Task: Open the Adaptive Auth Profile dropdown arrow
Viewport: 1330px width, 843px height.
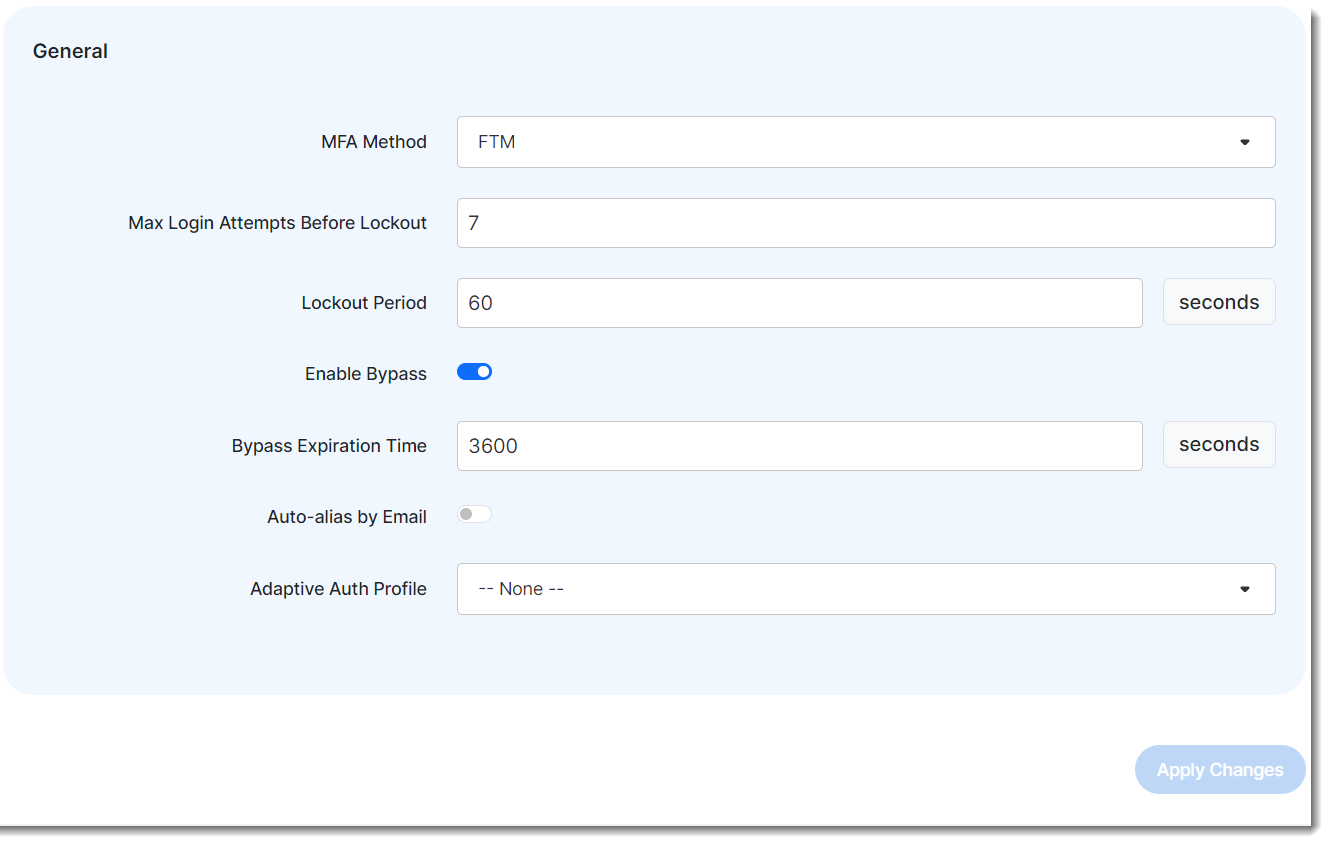Action: [x=1245, y=589]
